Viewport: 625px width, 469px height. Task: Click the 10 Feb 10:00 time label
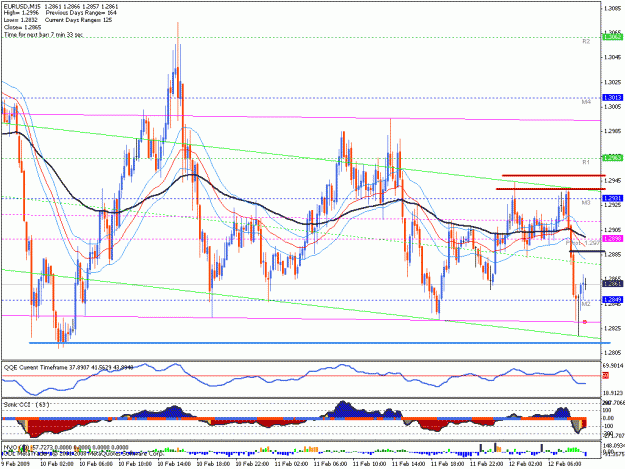[x=135, y=464]
